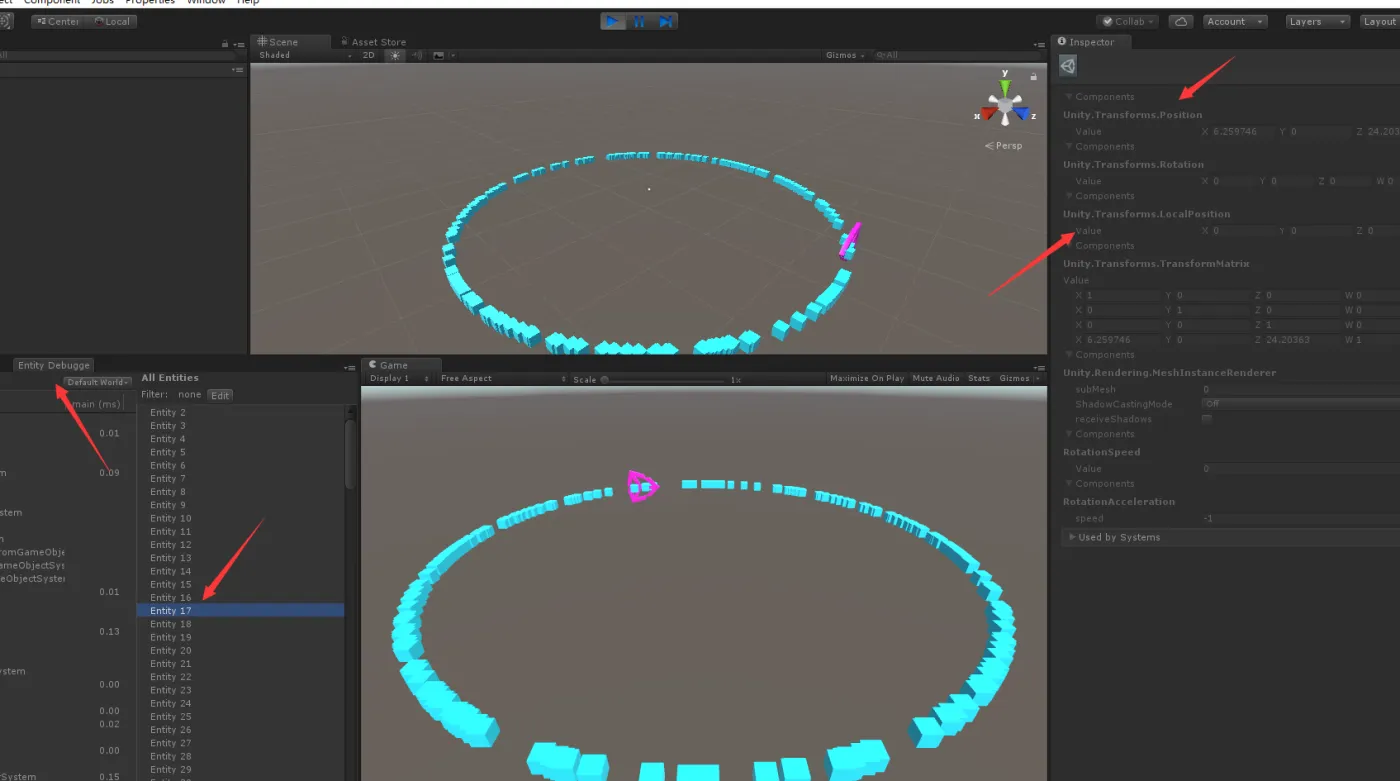Viewport: 1400px width, 781px height.
Task: Select Entity 10 in the list
Action: click(240, 518)
